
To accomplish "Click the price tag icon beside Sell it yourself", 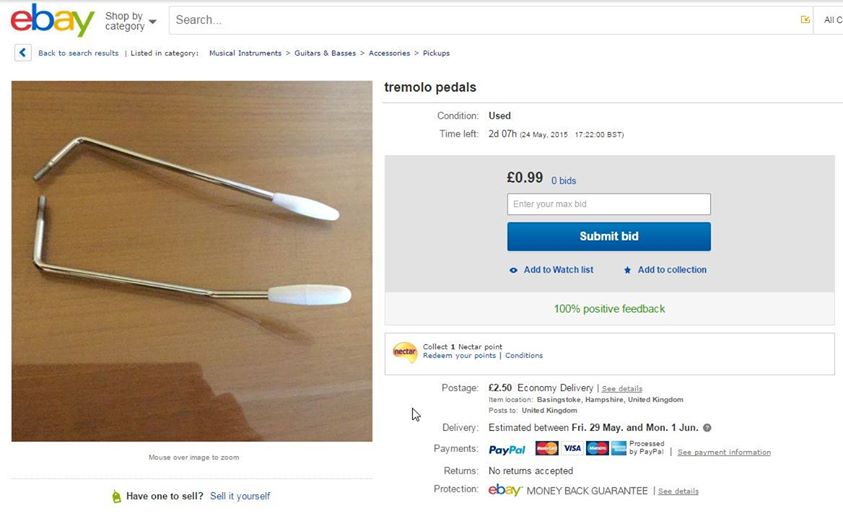I will [116, 496].
